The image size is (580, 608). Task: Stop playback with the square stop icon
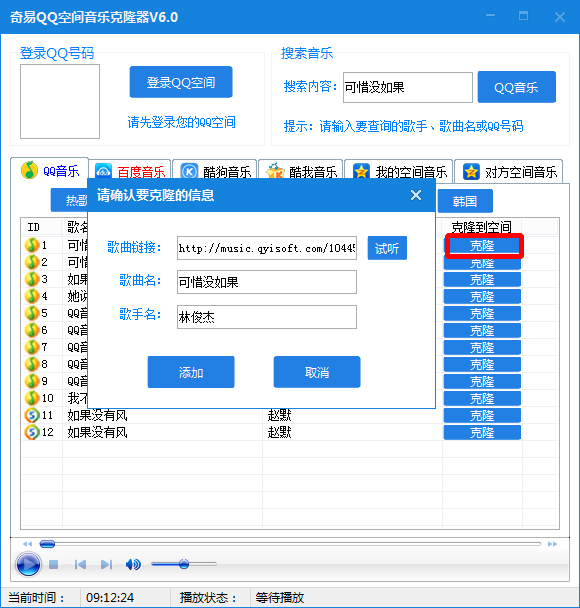click(54, 565)
